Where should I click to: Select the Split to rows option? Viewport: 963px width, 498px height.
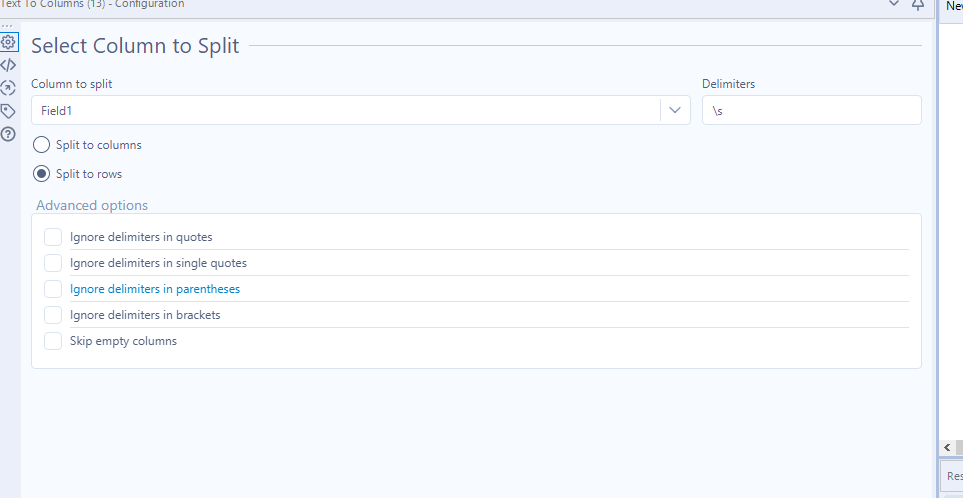tap(41, 174)
